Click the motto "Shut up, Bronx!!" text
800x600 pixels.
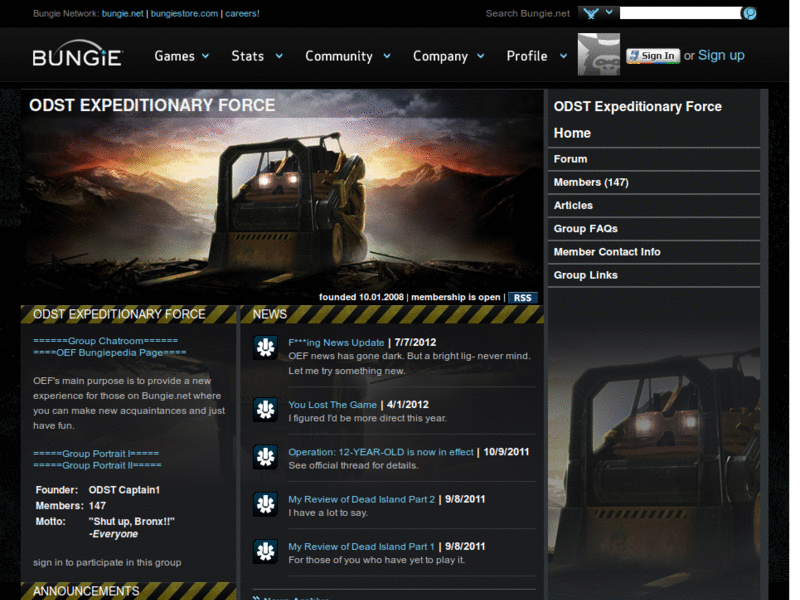[x=132, y=522]
